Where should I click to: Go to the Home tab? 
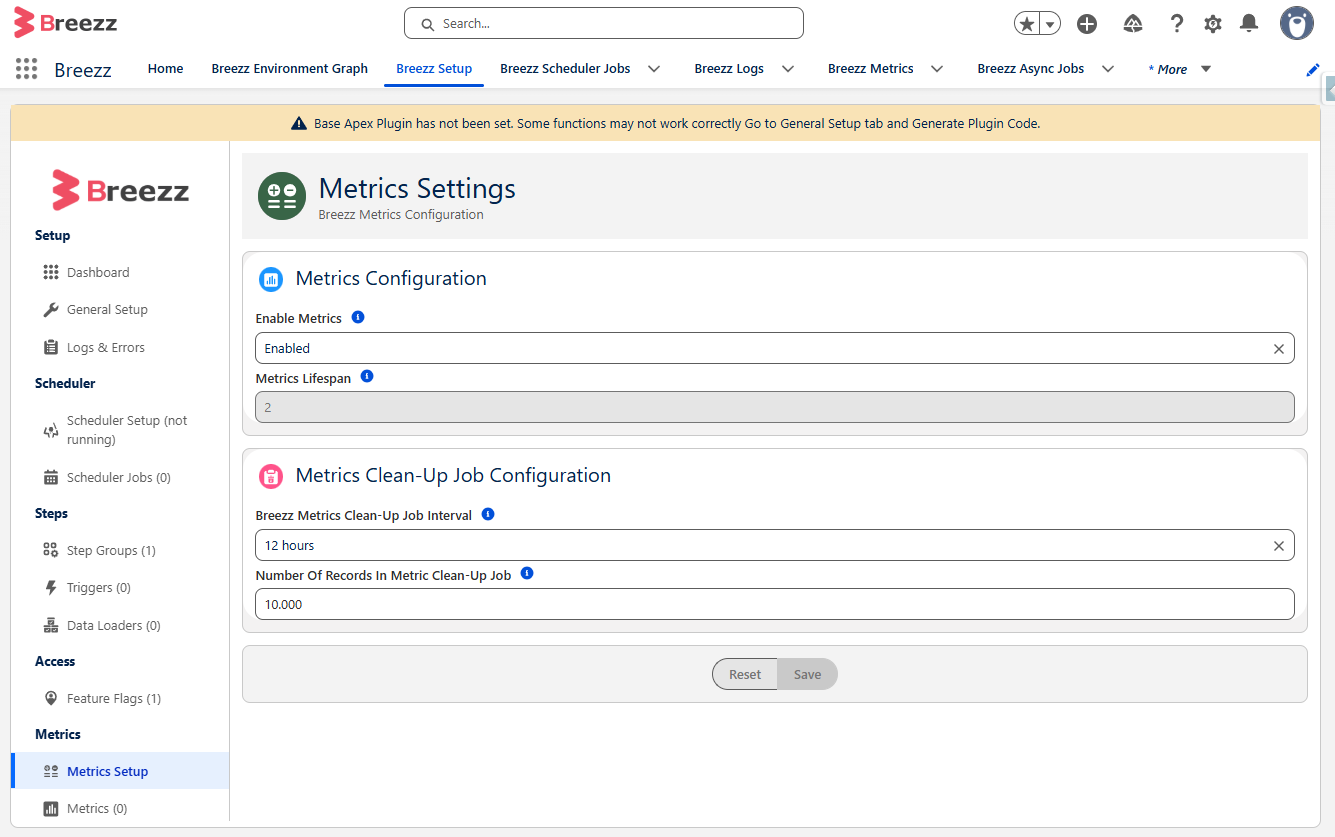[x=165, y=69]
